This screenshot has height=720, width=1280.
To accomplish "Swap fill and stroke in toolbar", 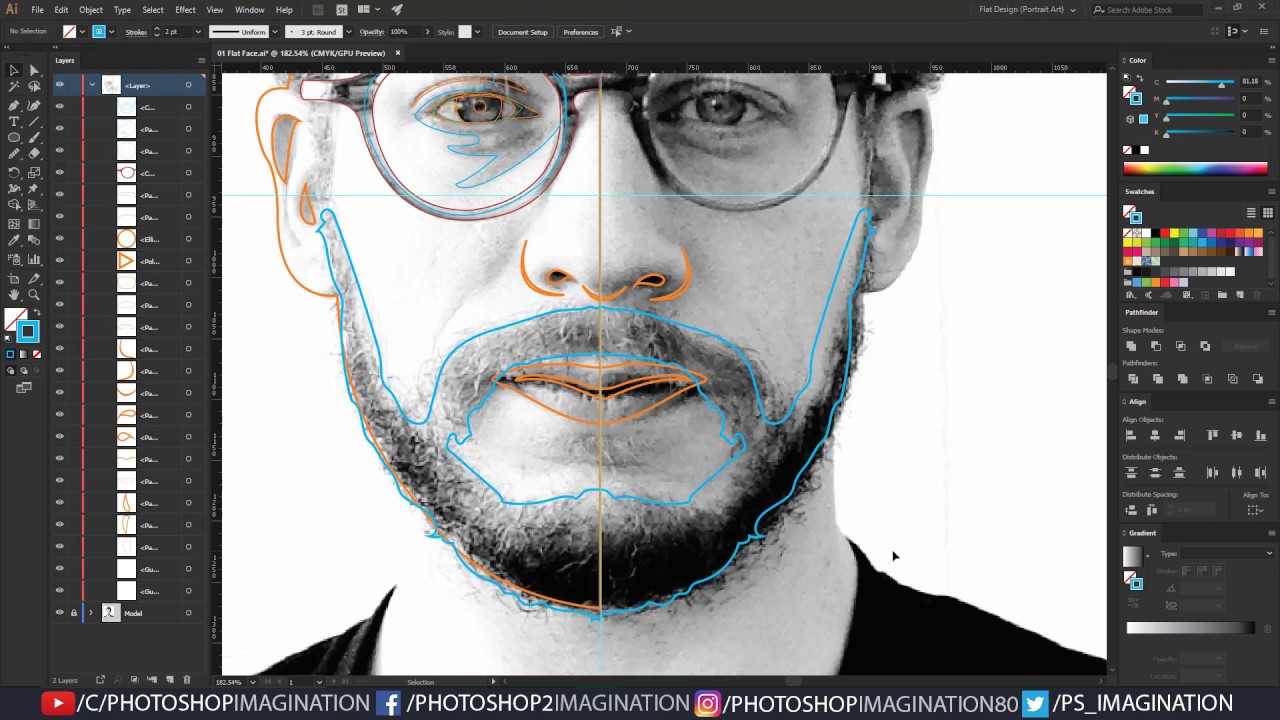I will click(37, 312).
